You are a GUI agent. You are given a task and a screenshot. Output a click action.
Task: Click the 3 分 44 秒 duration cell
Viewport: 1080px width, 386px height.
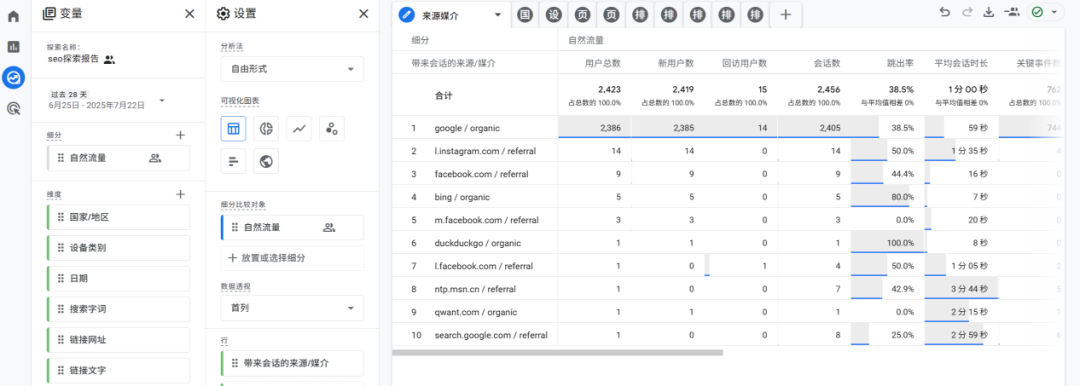point(961,289)
